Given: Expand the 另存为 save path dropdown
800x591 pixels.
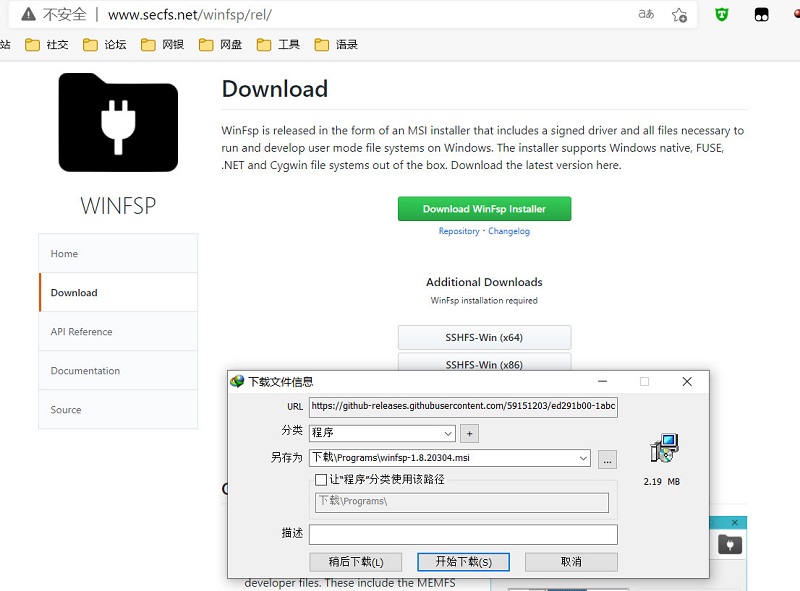Looking at the screenshot, I should point(583,458).
